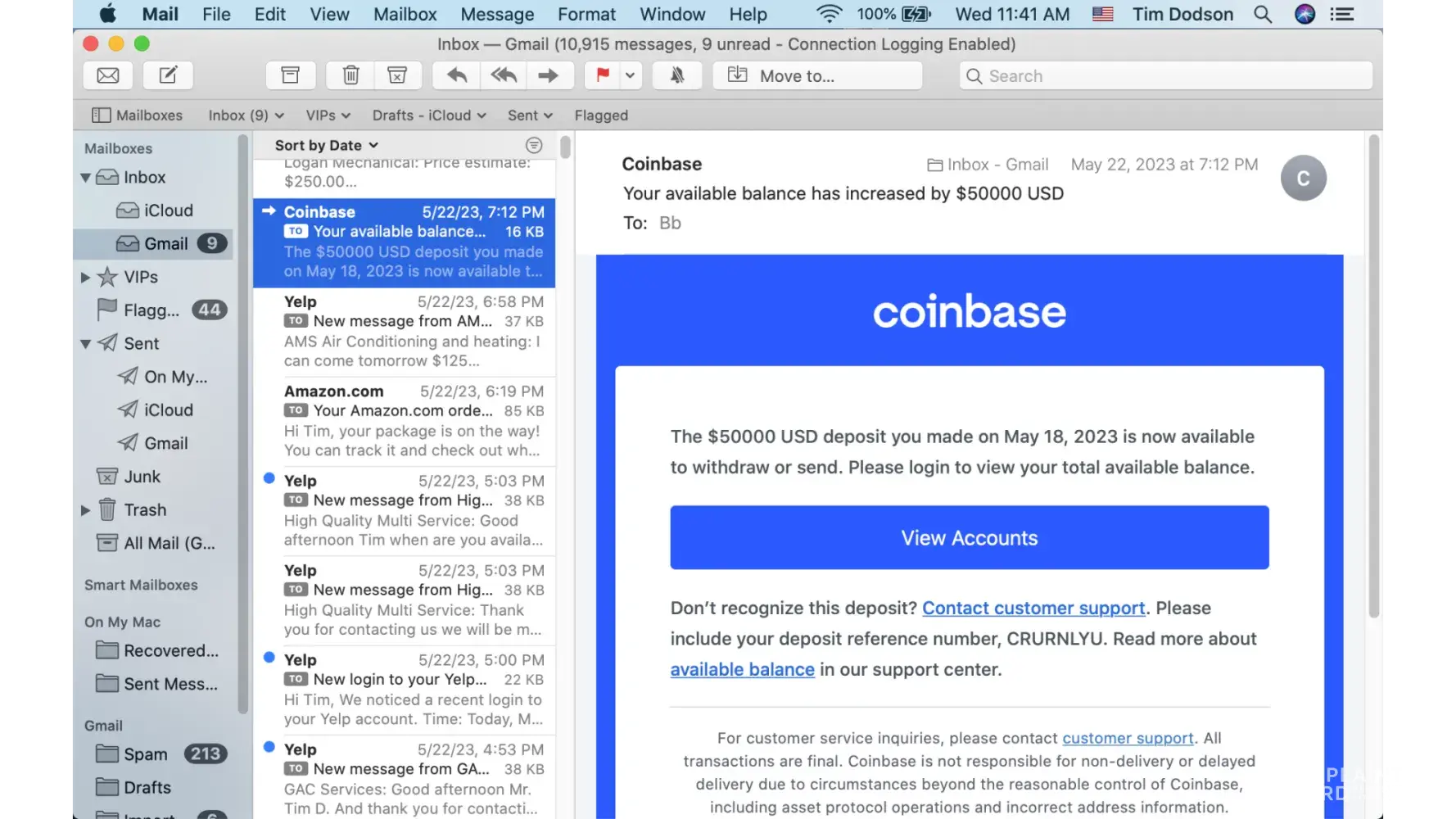Delete the message with the trash icon
The height and width of the screenshot is (819, 1456).
pyautogui.click(x=350, y=75)
